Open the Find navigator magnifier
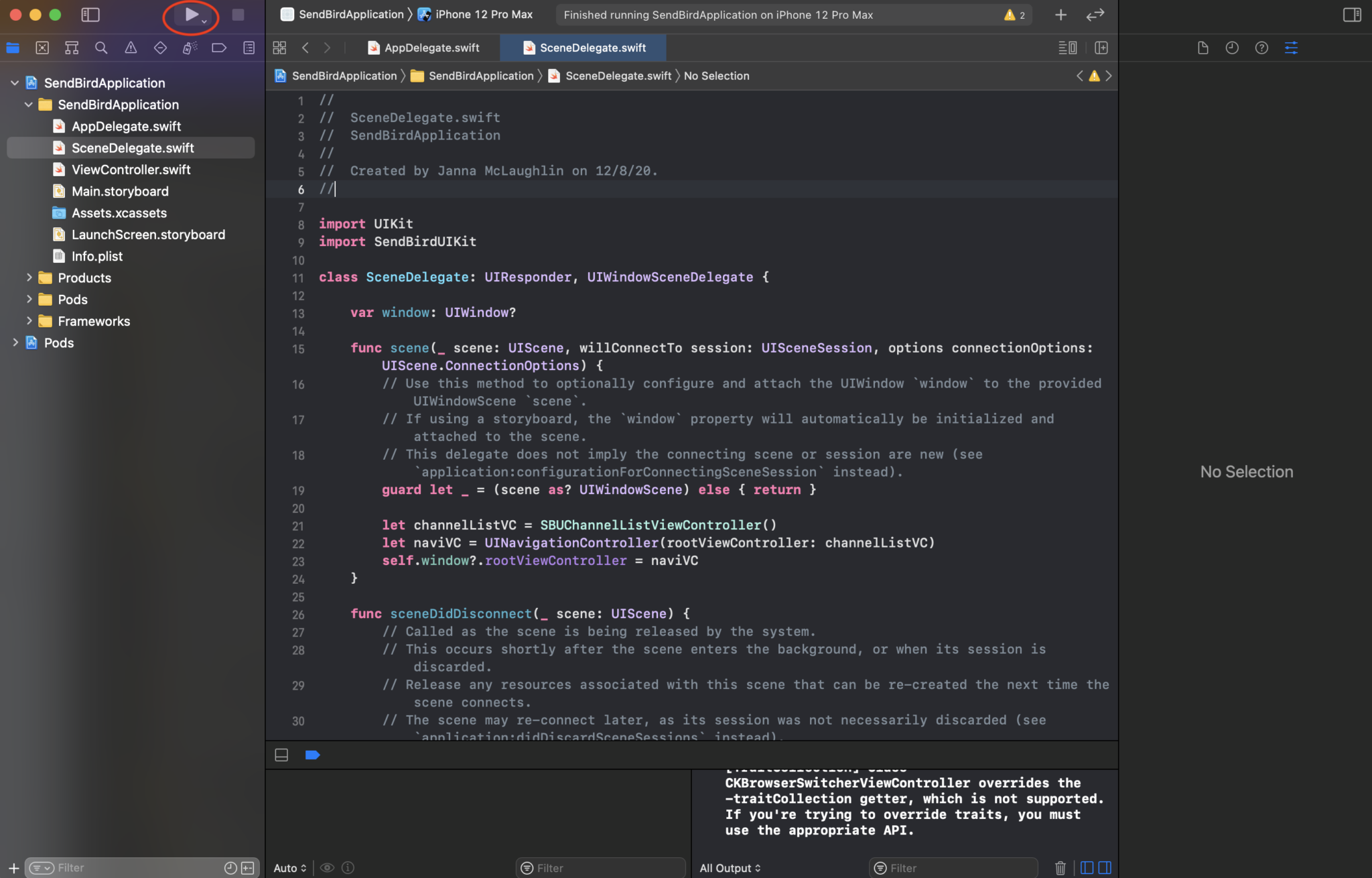Screen dimensions: 1372x878 (x=101, y=48)
